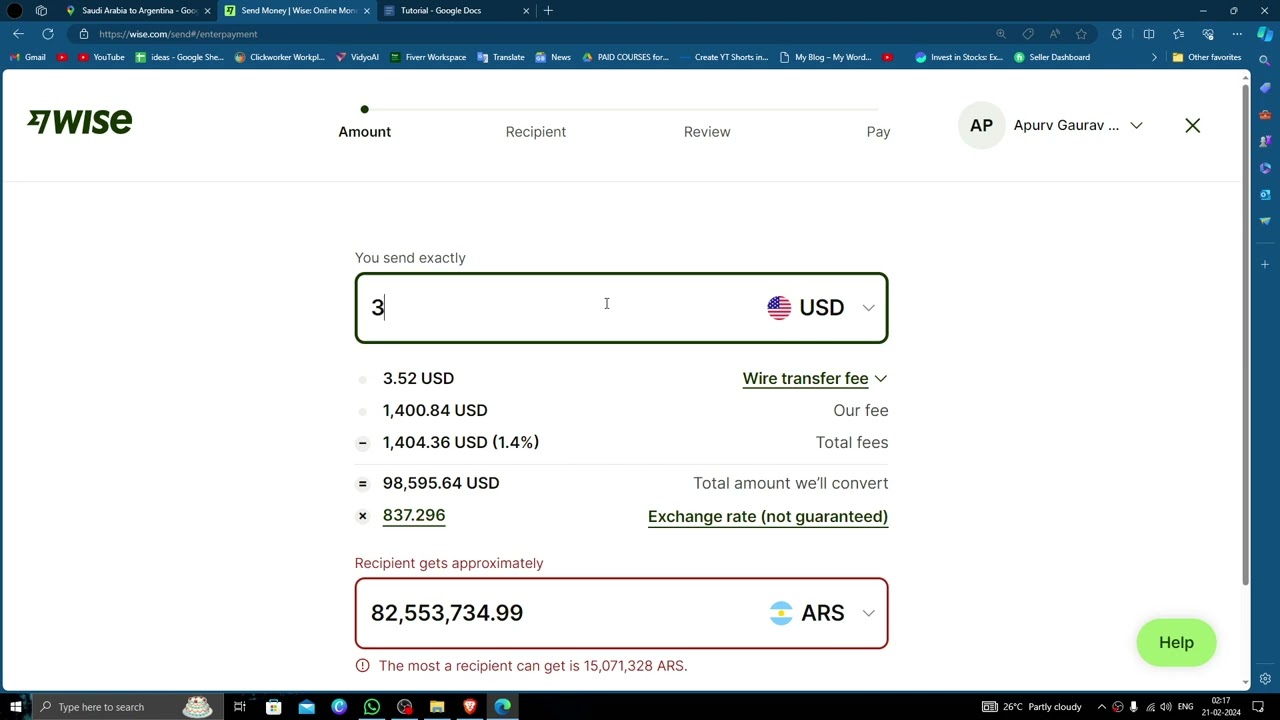Open WhatsApp from taskbar
1280x720 pixels.
[x=371, y=707]
